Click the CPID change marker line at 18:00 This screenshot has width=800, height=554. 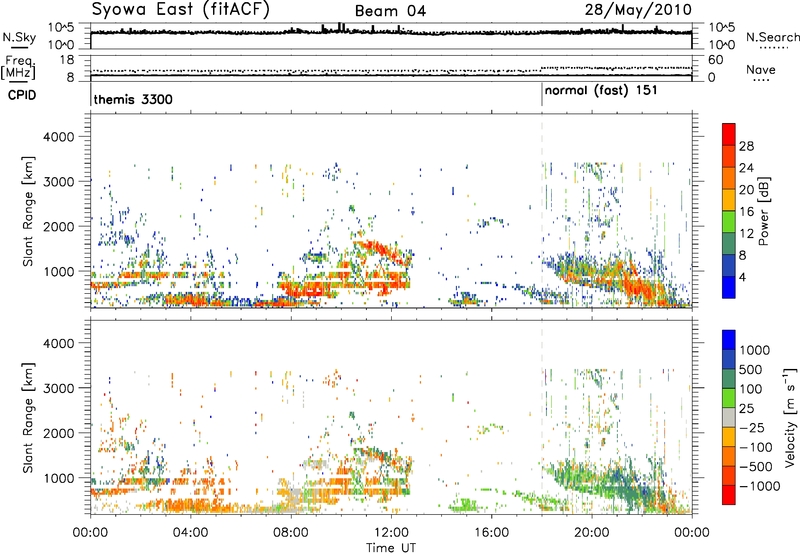coord(542,95)
